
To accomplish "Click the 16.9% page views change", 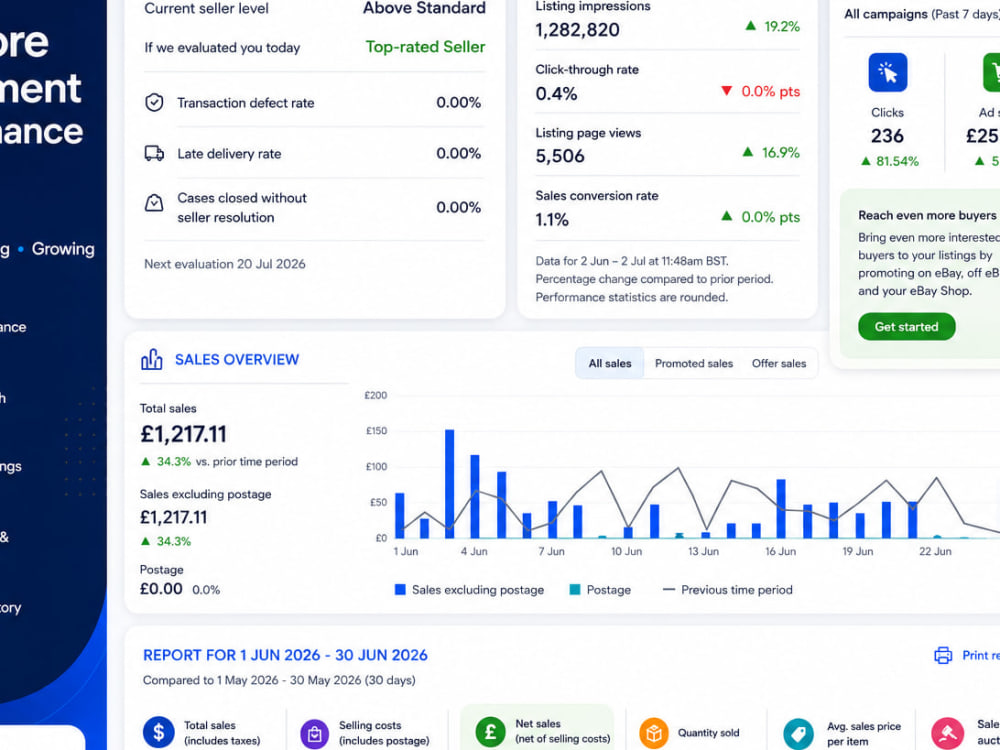I will pos(772,152).
